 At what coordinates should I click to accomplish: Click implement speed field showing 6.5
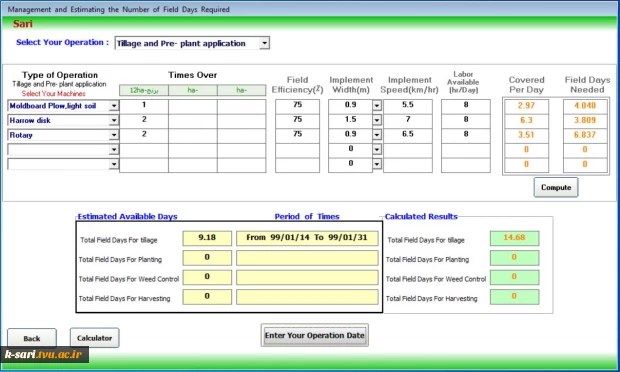point(408,135)
